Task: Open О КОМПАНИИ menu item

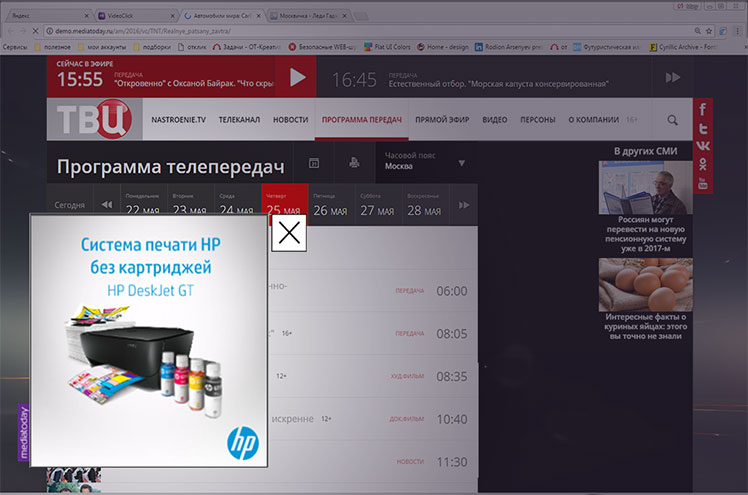Action: coord(593,120)
